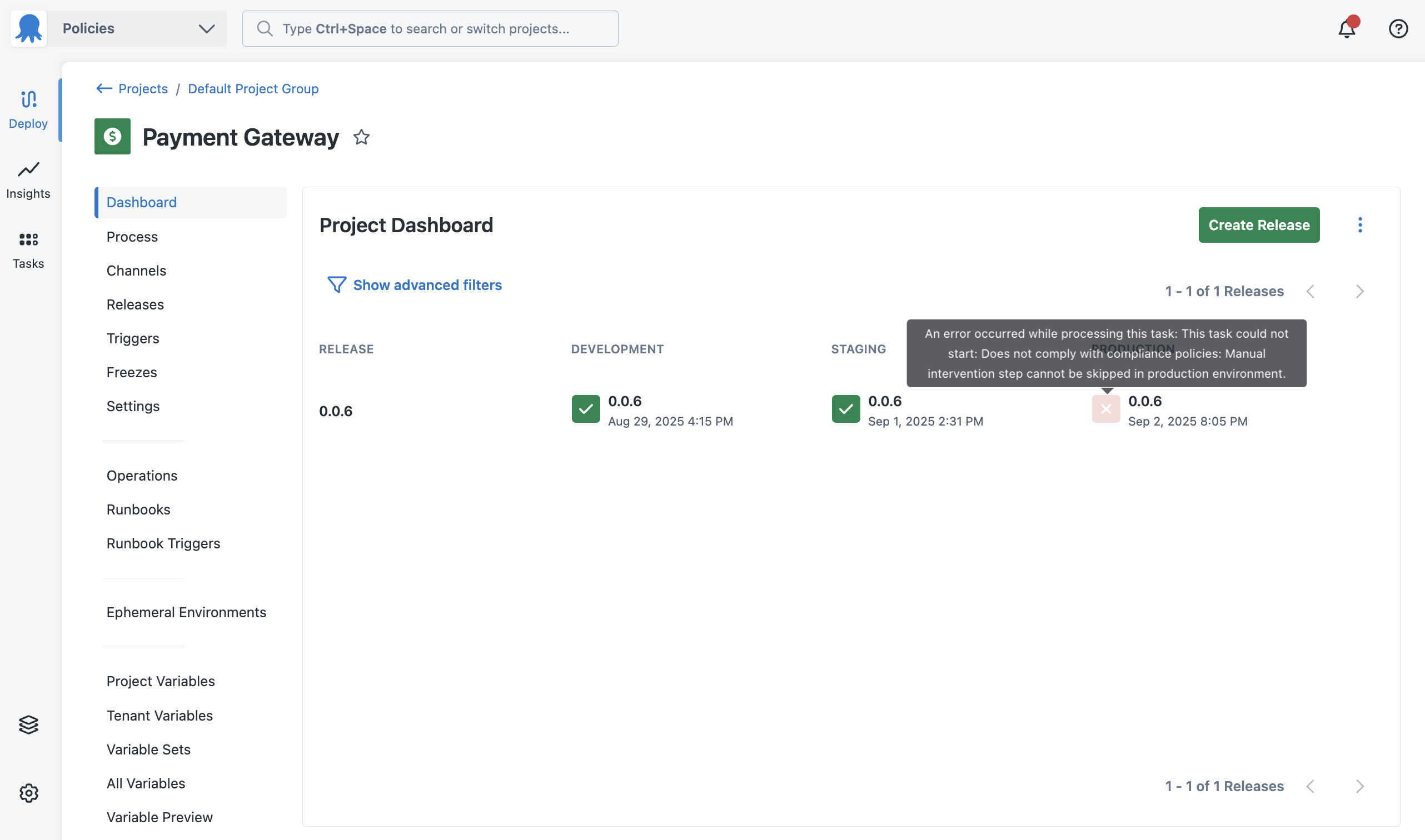1425x840 pixels.
Task: Select Deploy in the left rail
Action: [x=28, y=110]
